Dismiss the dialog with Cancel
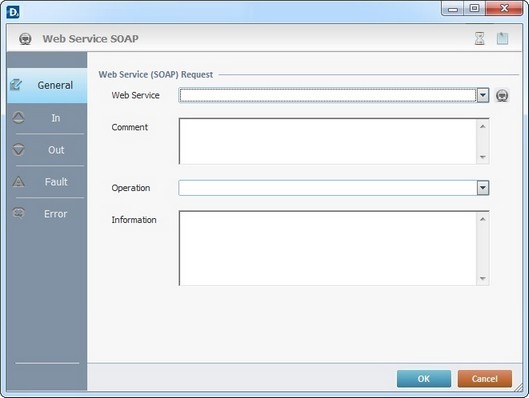This screenshot has width=529, height=398. pyautogui.click(x=484, y=378)
